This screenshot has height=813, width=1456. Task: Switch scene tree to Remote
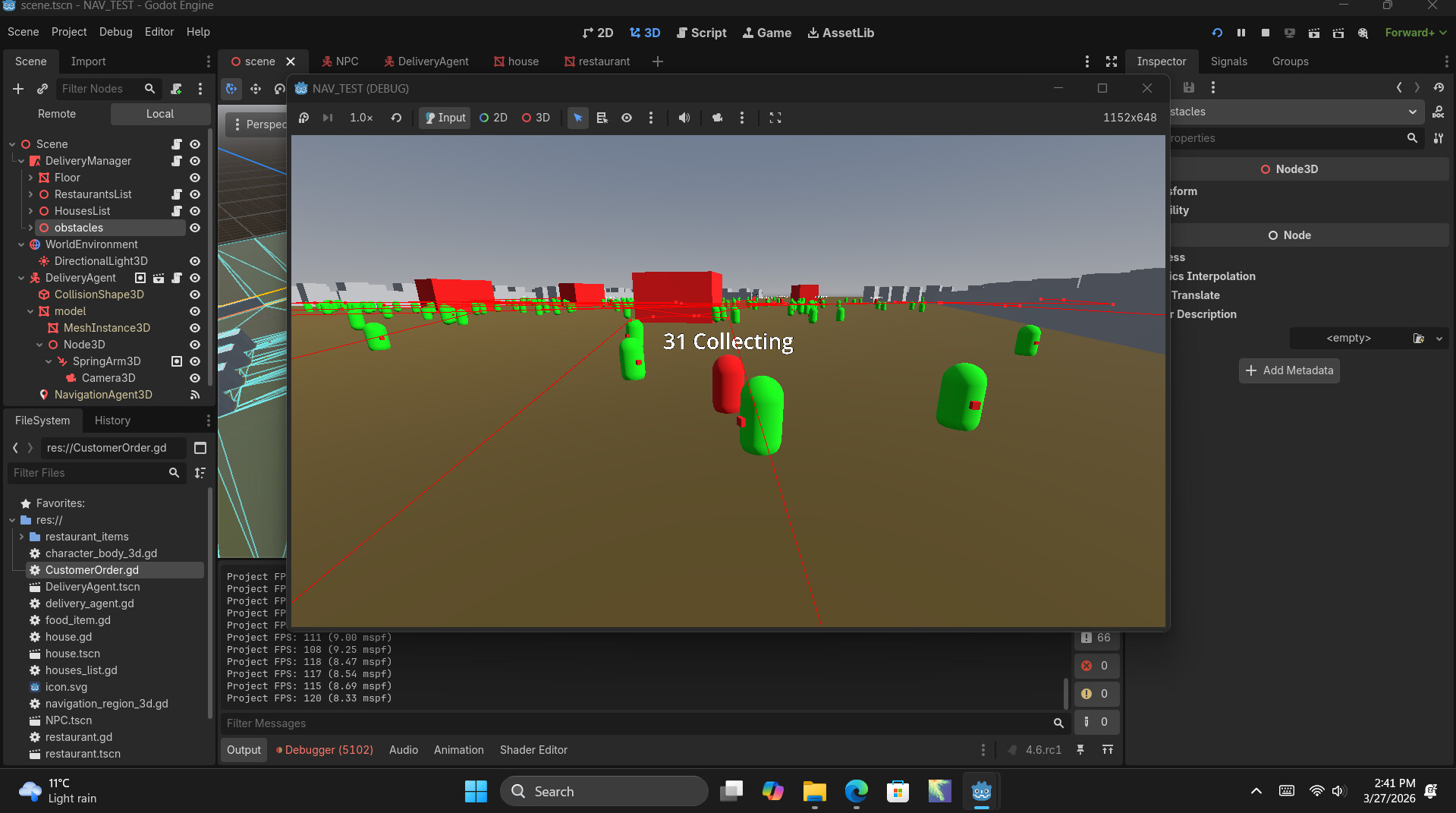tap(57, 114)
